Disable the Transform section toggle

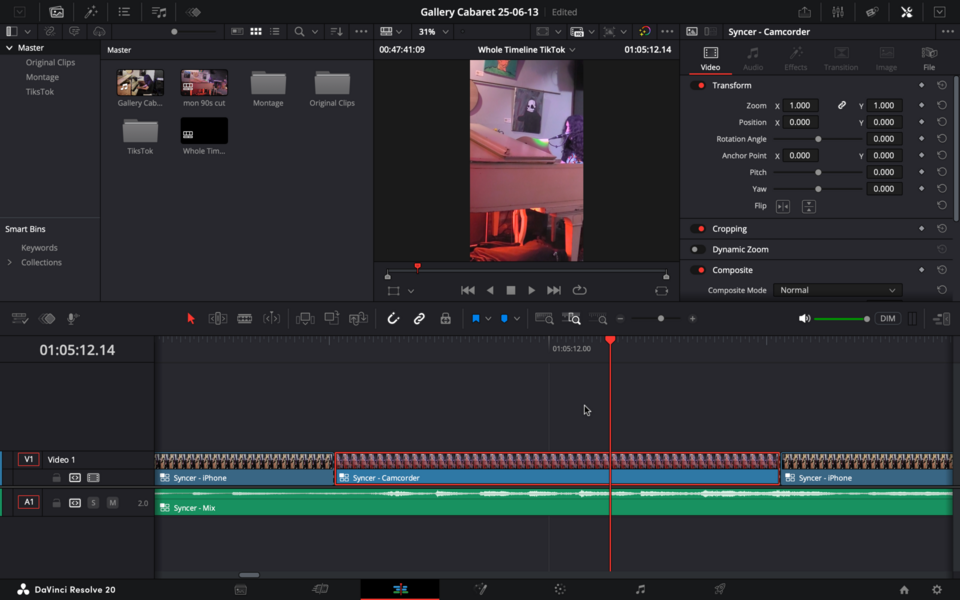point(698,85)
